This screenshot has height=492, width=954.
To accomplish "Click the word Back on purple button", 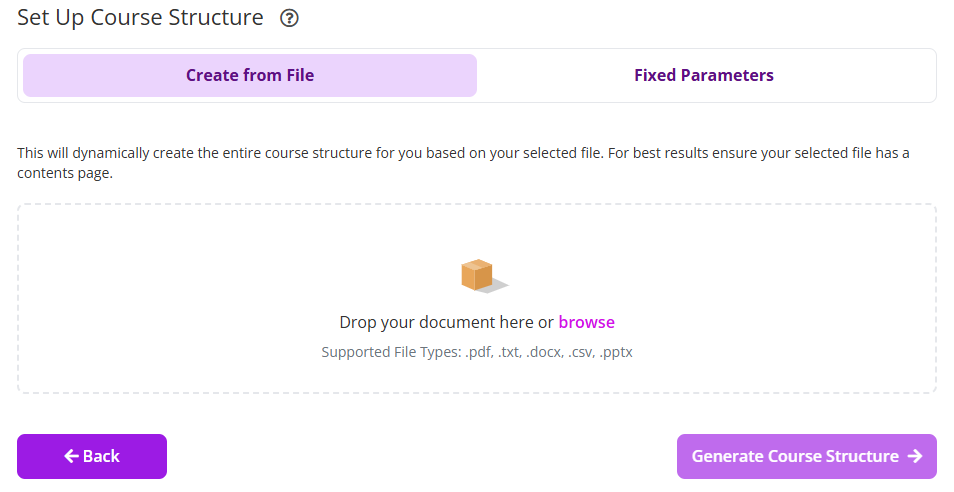I will [x=101, y=456].
